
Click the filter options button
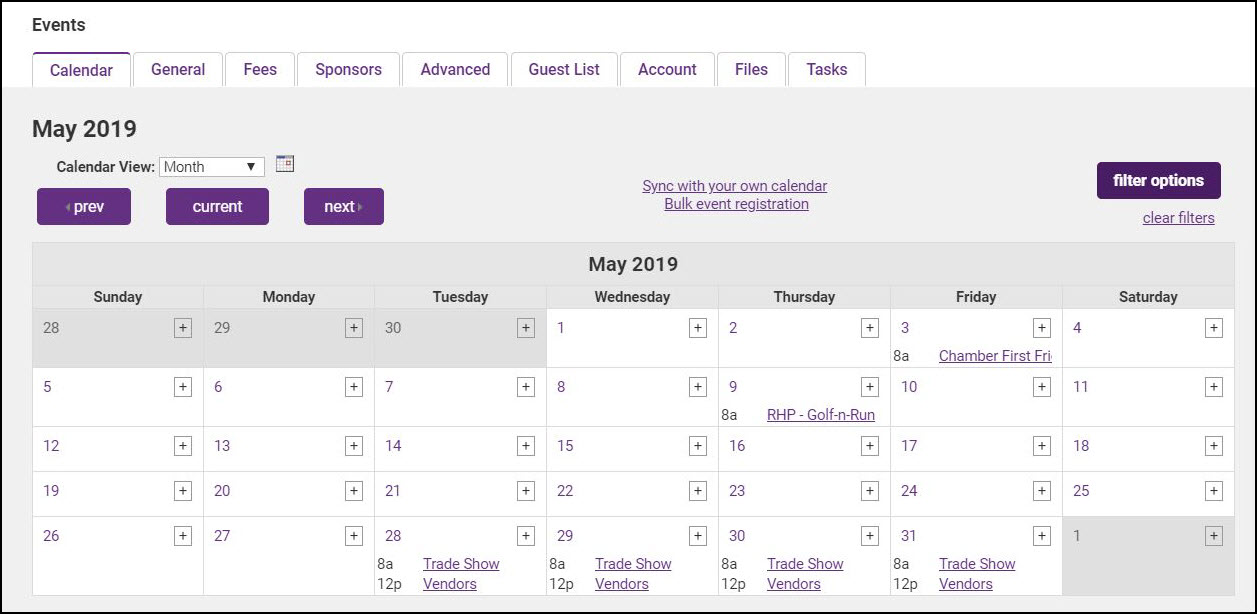pos(1157,181)
